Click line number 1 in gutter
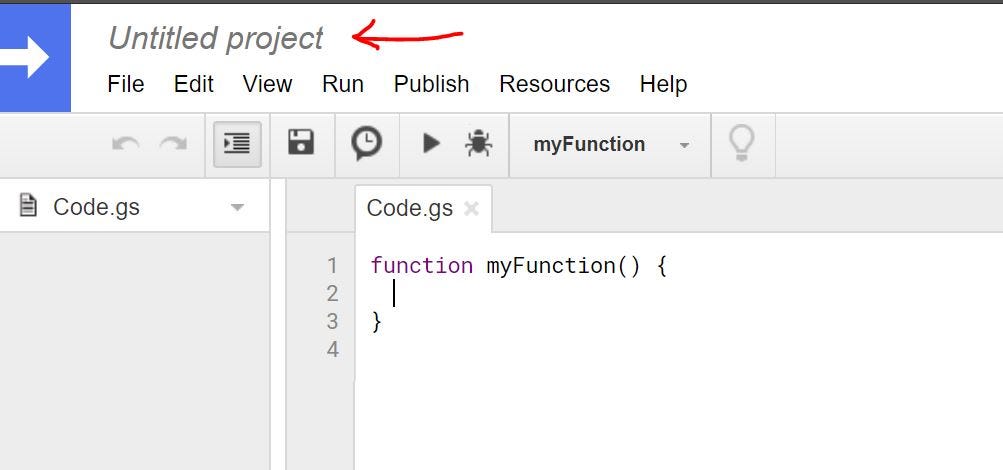The height and width of the screenshot is (470, 1003). (332, 265)
